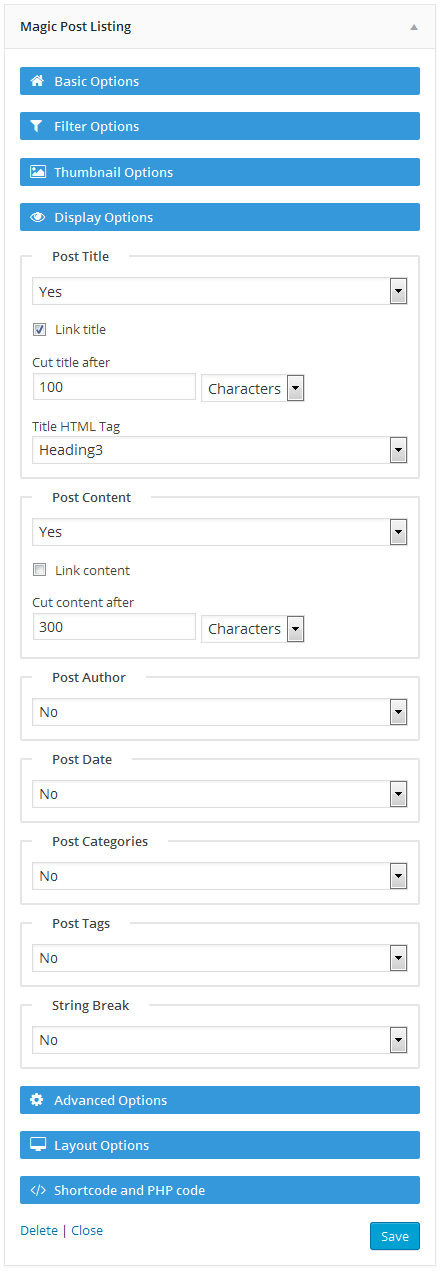Viewport: 440px width, 1271px height.
Task: Change Characters unit for cut content
Action: point(253,628)
